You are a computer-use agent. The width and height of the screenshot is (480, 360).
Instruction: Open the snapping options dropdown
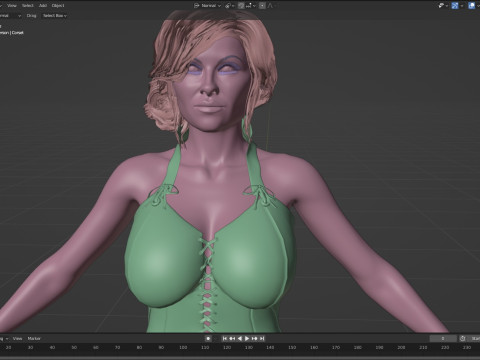pos(252,6)
